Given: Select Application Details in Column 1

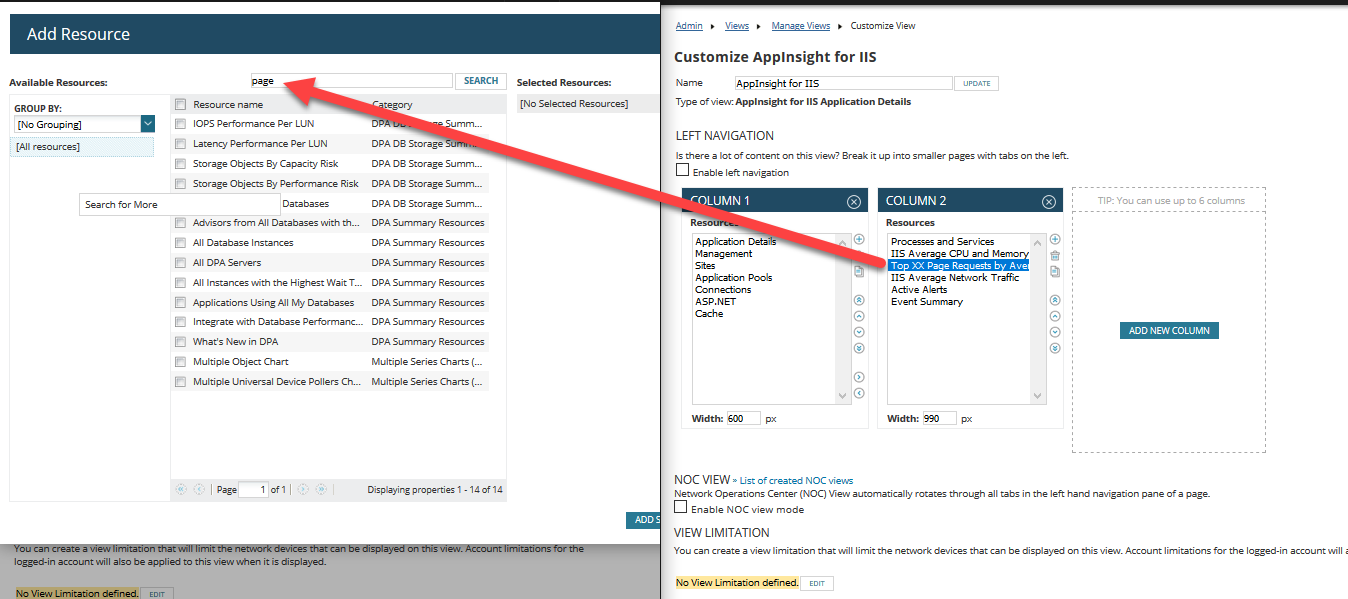Looking at the screenshot, I should (736, 242).
